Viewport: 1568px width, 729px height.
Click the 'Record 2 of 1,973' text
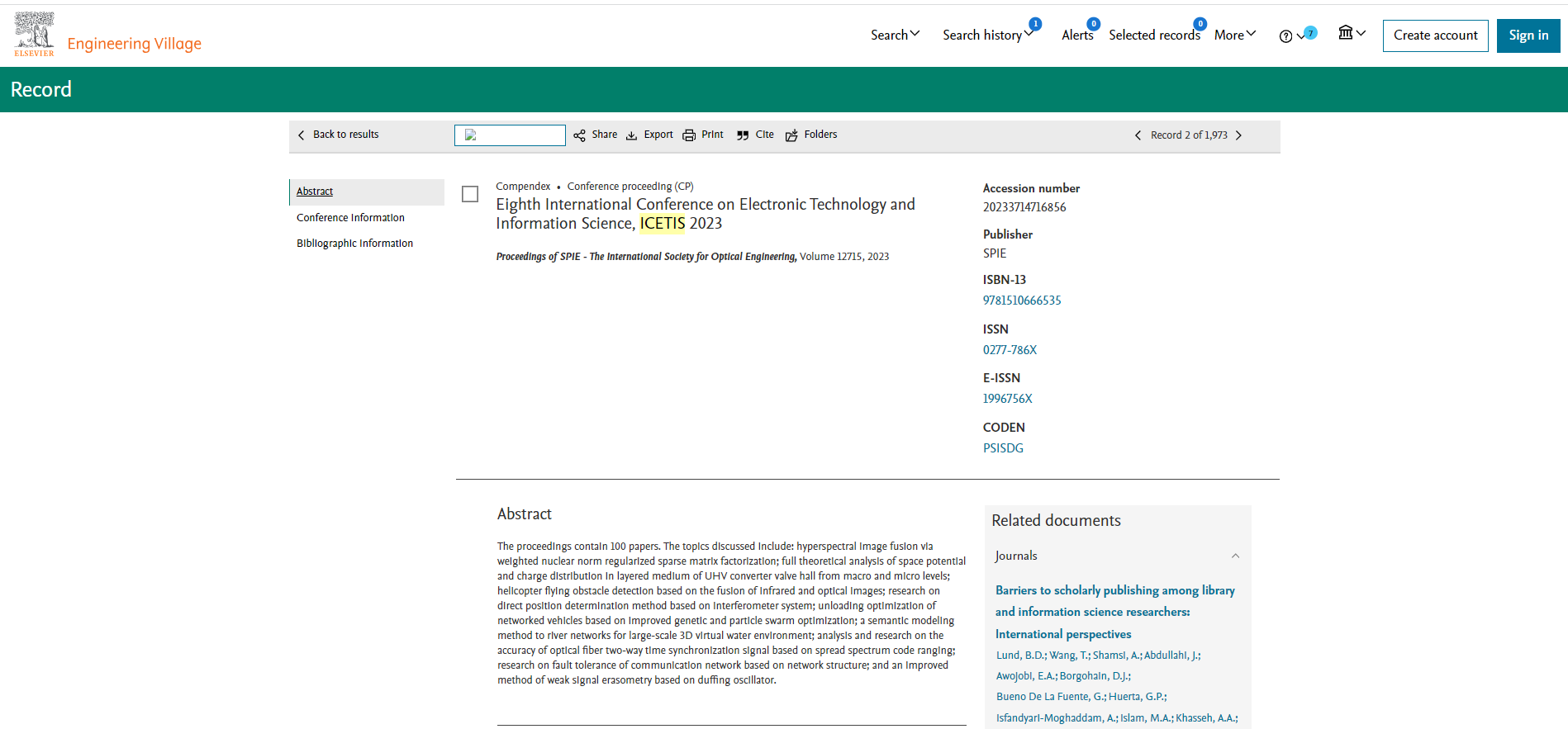pyautogui.click(x=1189, y=135)
